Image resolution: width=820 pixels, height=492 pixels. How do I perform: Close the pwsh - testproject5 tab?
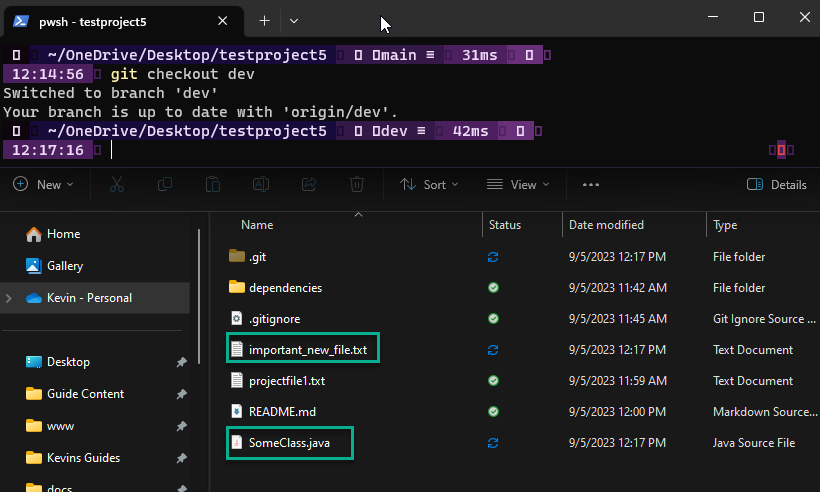click(222, 21)
